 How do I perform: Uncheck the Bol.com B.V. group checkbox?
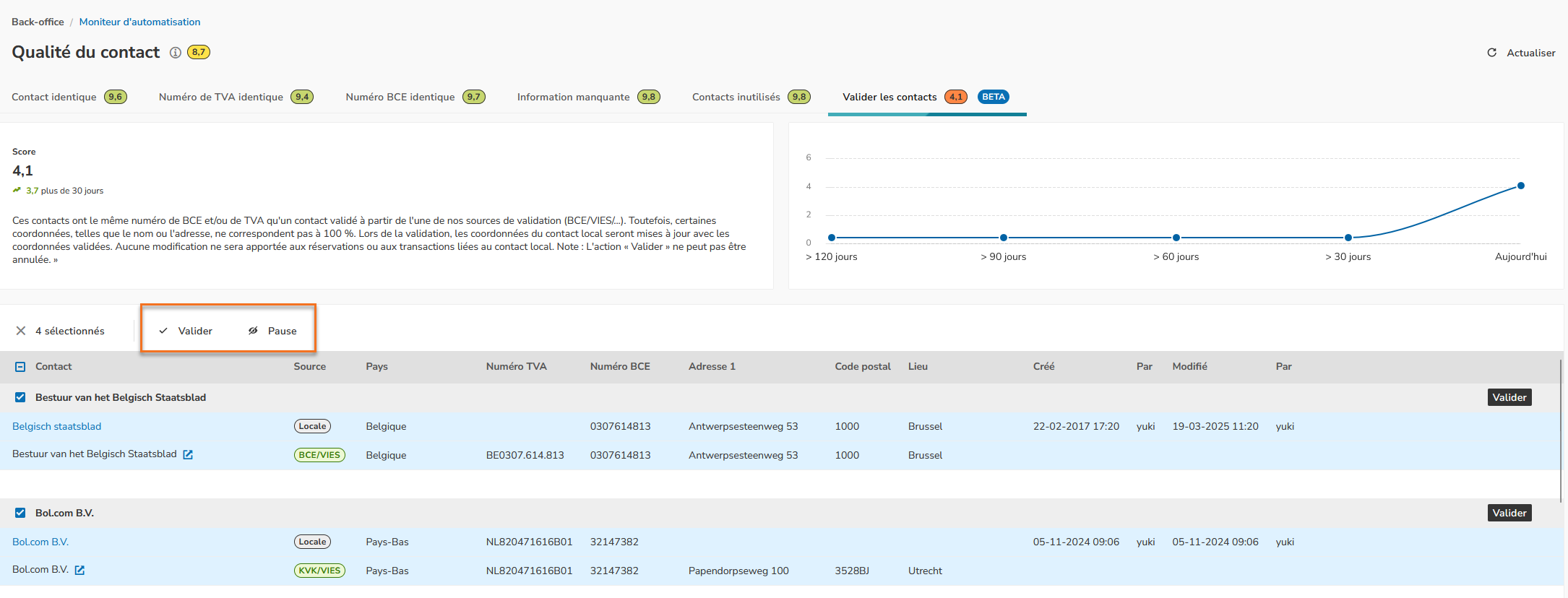click(x=20, y=513)
